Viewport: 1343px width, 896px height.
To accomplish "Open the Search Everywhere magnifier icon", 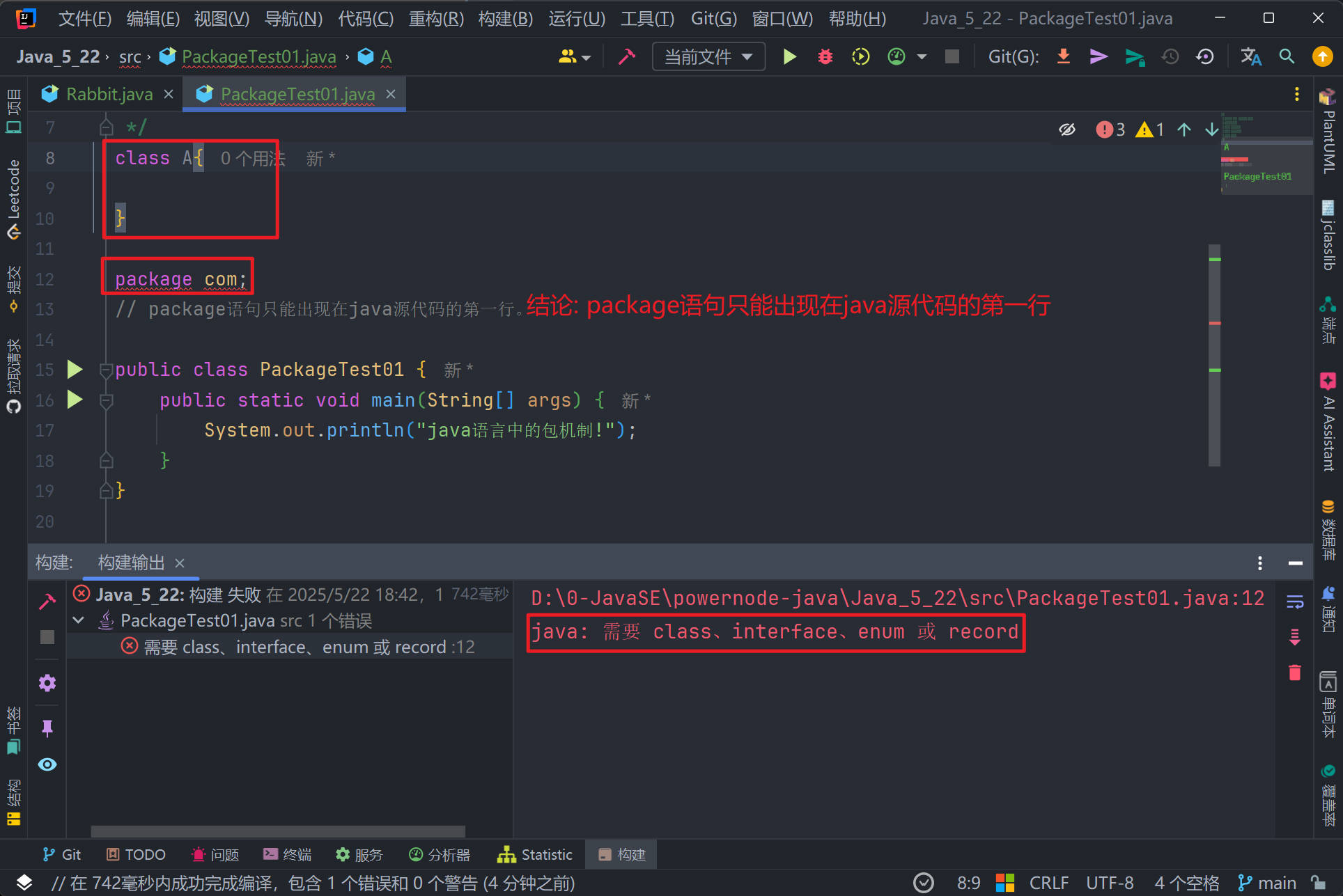I will click(x=1287, y=56).
